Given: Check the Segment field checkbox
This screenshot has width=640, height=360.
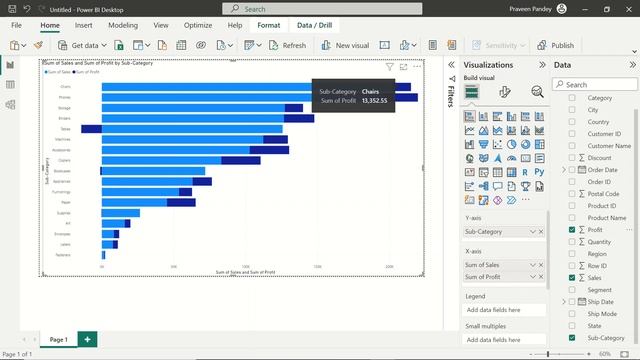Looking at the screenshot, I should click(x=572, y=290).
